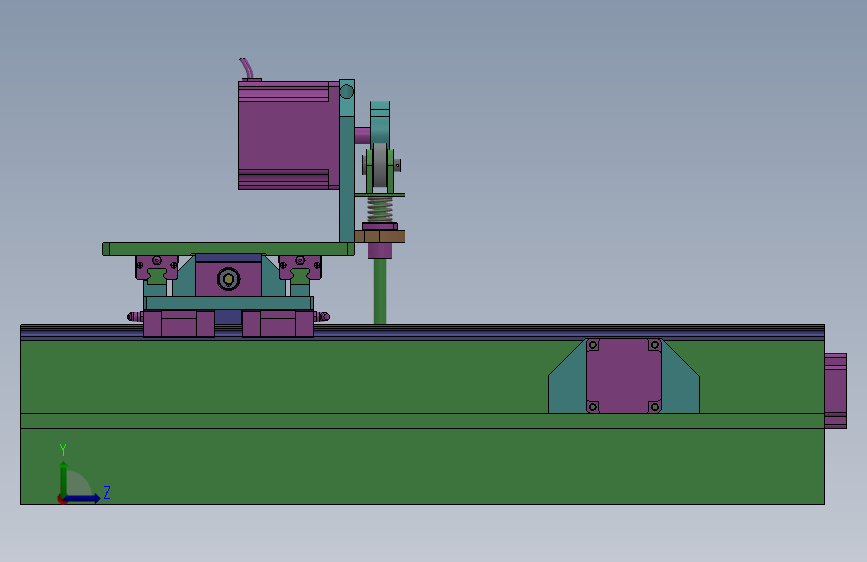Click the left grease nipple on the slider
The image size is (867, 562).
pyautogui.click(x=134, y=316)
